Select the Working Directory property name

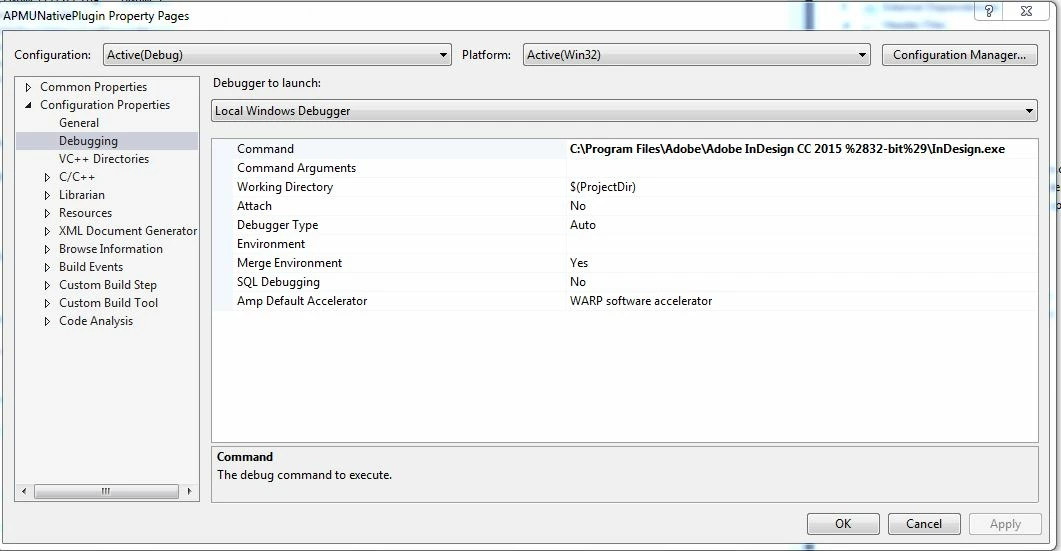(285, 187)
